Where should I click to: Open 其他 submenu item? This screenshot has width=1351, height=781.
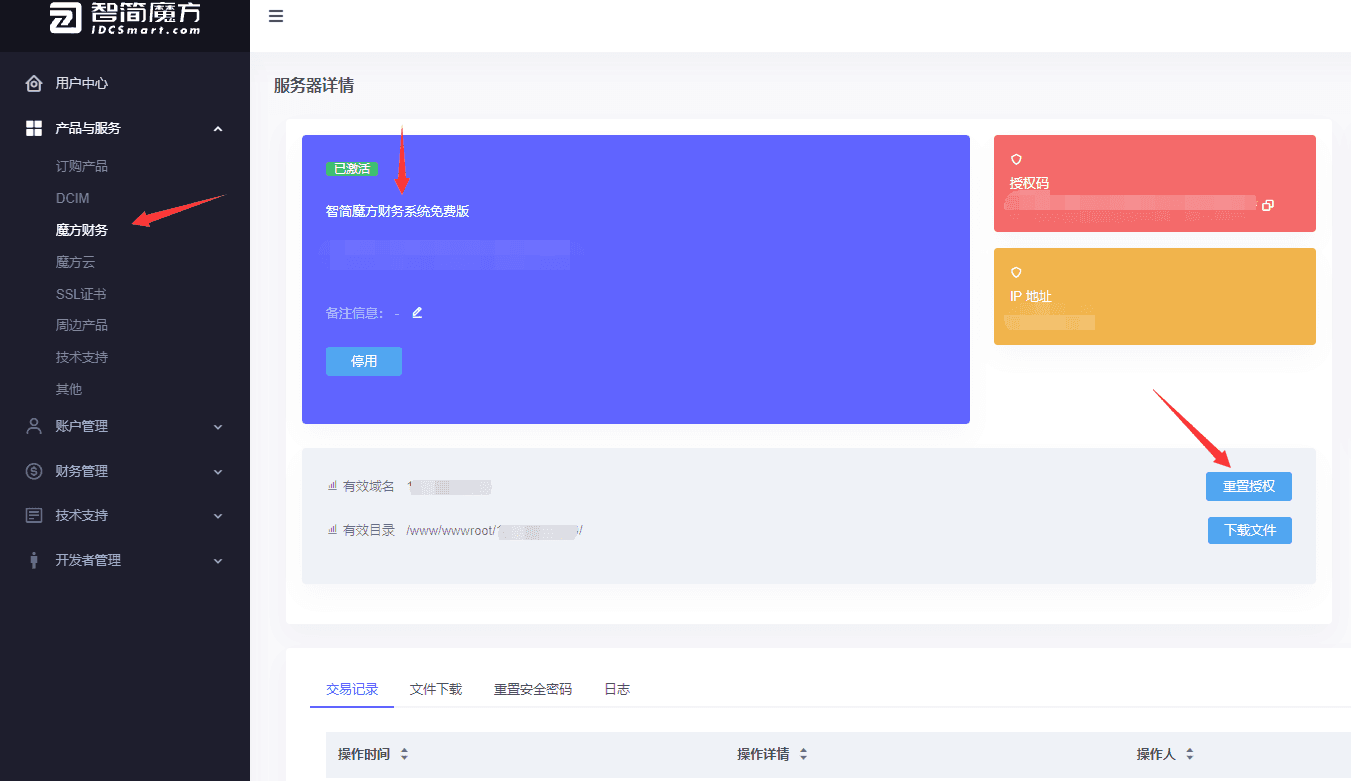69,389
